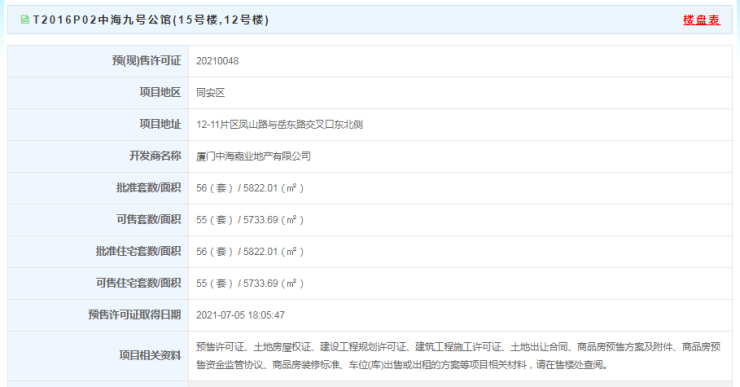Open the 楼盘表 link
This screenshot has height=387, width=740.
tap(701, 20)
